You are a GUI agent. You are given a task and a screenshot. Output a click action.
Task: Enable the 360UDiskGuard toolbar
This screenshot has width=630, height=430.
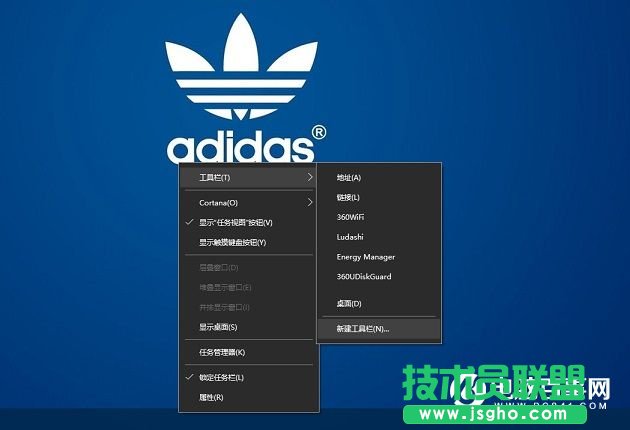point(379,276)
